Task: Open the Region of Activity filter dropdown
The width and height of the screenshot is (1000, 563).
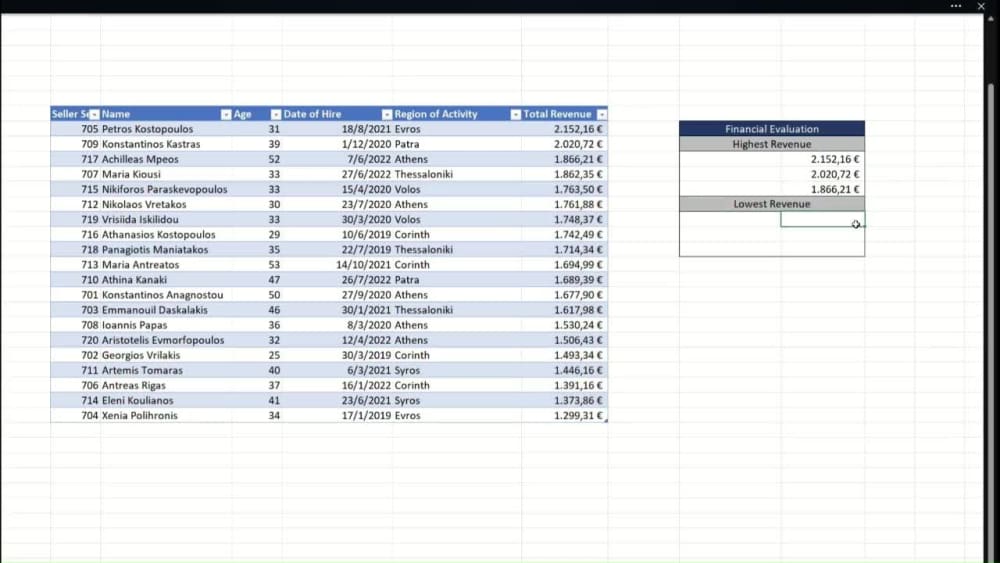Action: (515, 114)
